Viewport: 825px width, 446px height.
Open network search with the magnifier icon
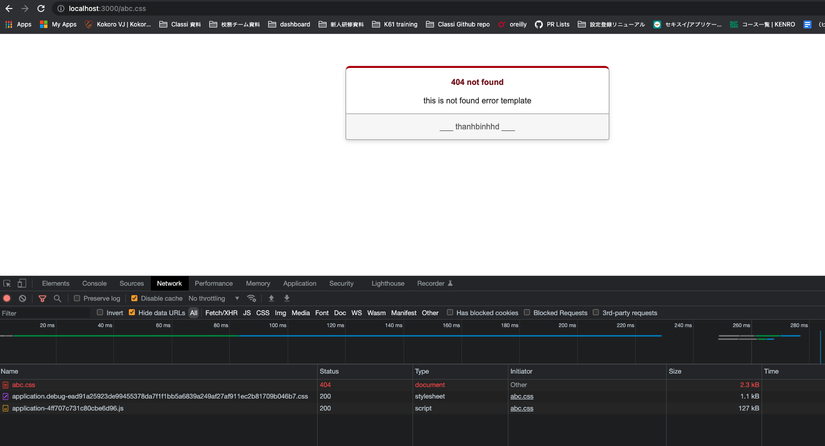pyautogui.click(x=57, y=298)
